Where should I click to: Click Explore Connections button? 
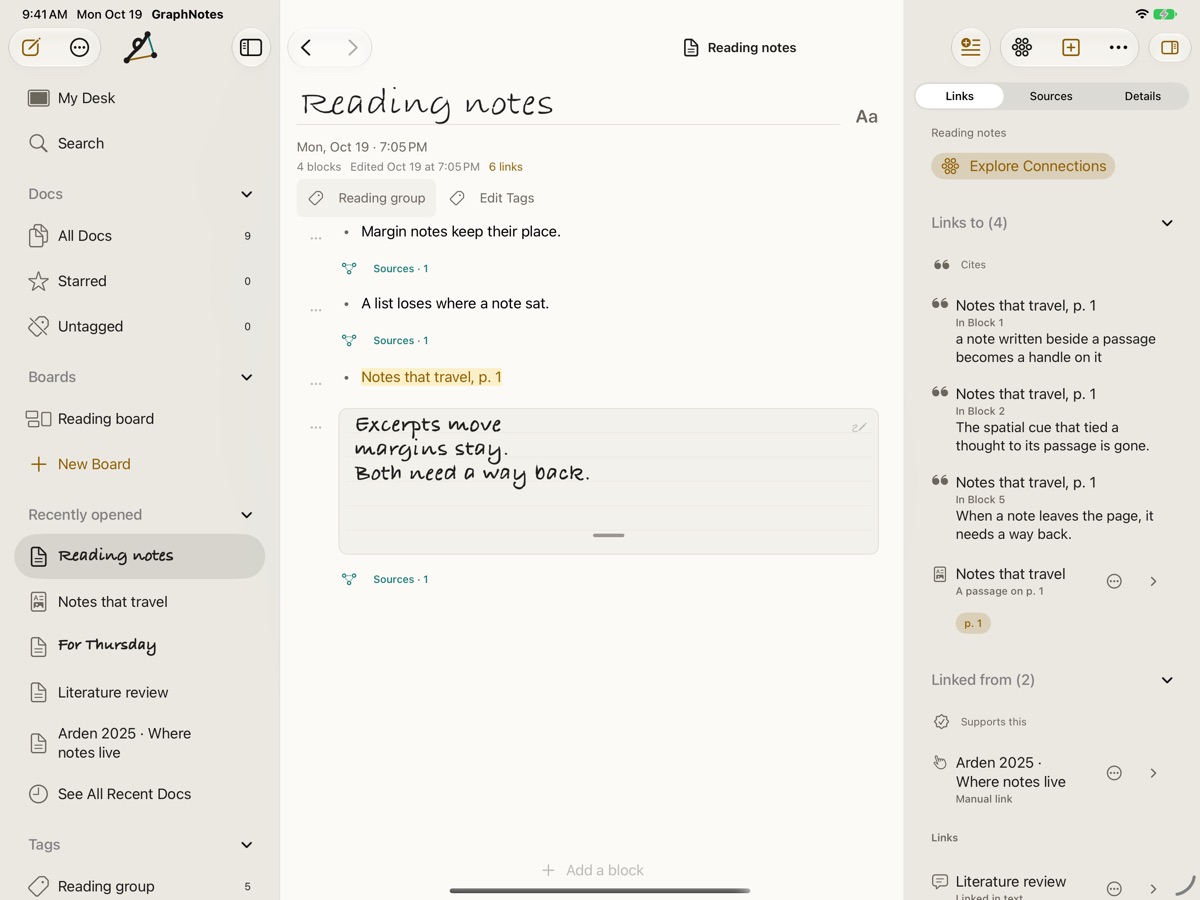tap(1023, 166)
